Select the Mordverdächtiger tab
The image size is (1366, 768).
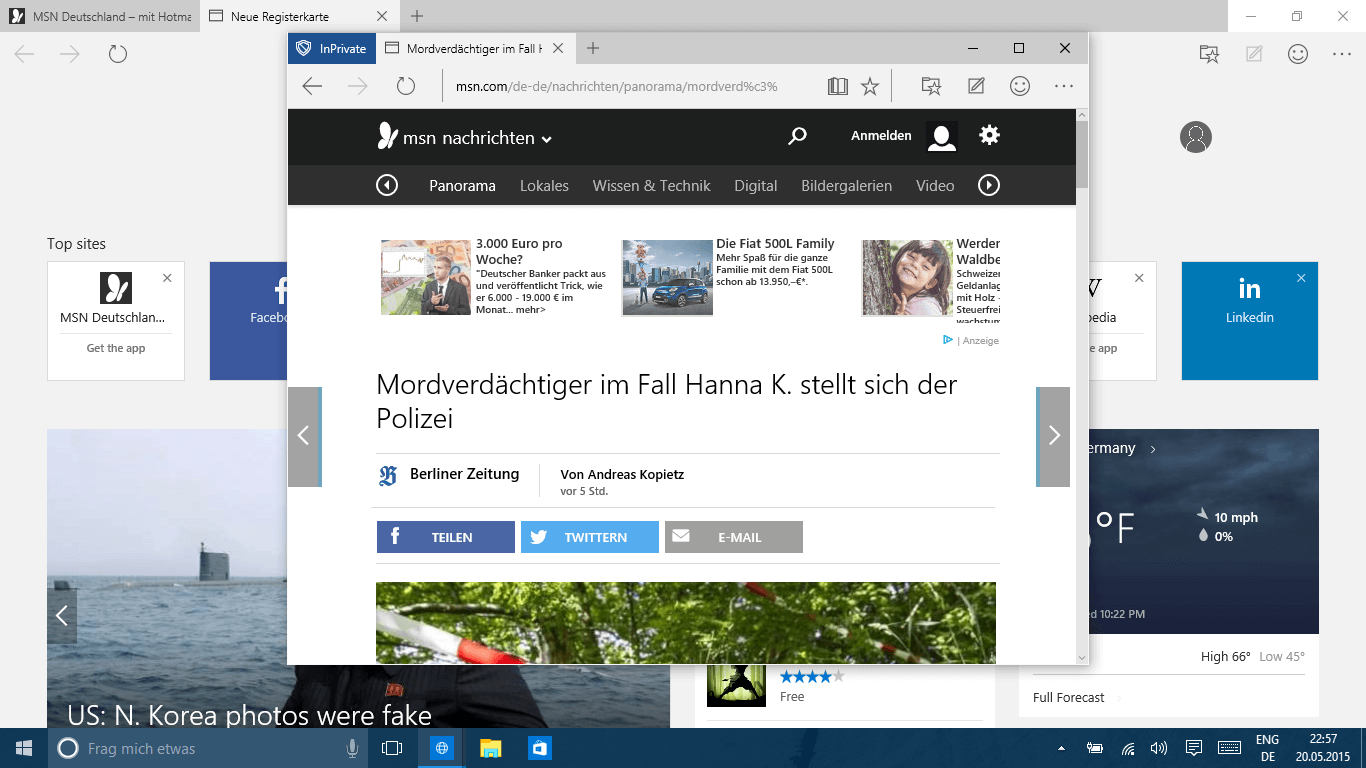(475, 48)
